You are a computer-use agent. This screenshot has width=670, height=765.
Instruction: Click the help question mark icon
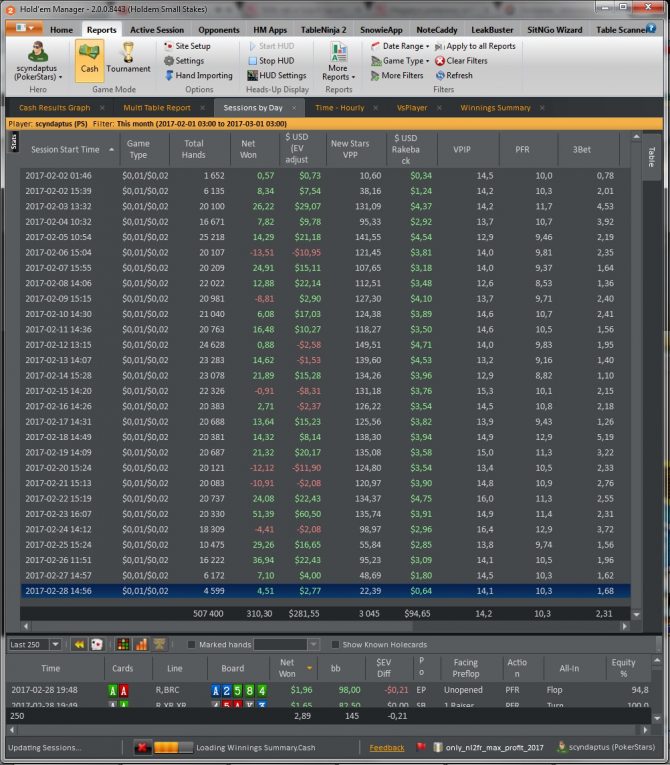tap(651, 28)
